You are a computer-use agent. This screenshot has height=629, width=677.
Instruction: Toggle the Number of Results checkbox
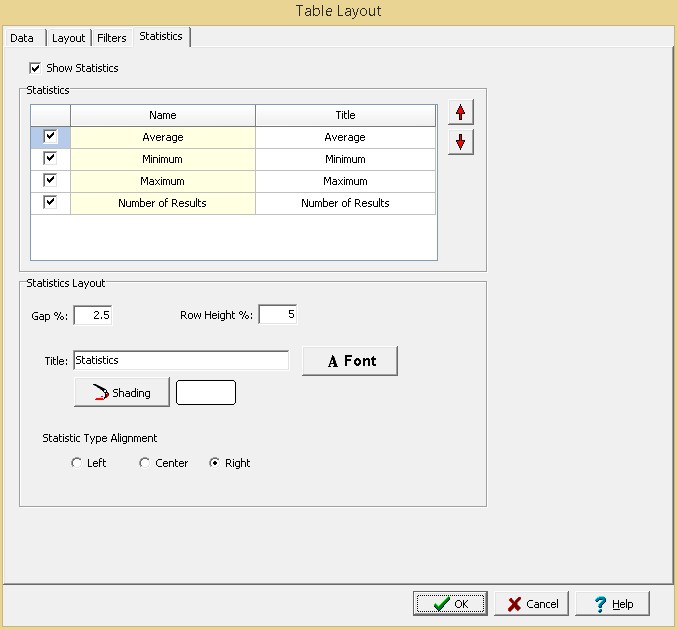tap(51, 203)
